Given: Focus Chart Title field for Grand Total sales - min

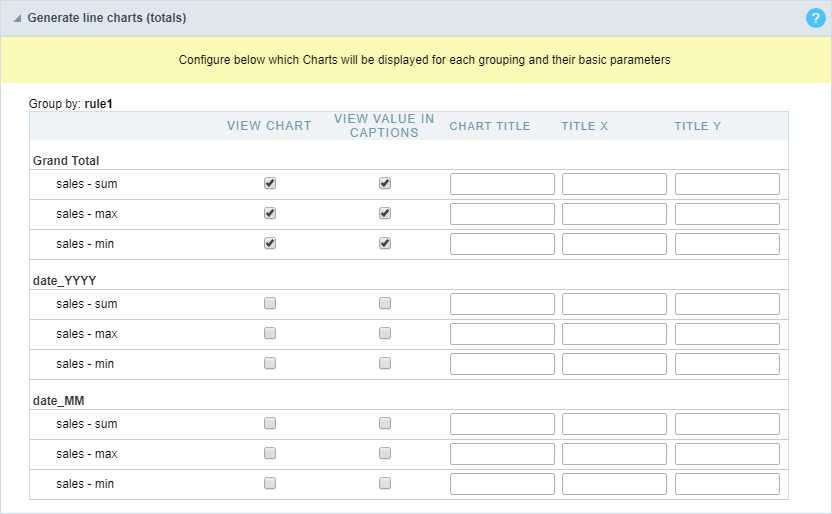Looking at the screenshot, I should coord(502,244).
